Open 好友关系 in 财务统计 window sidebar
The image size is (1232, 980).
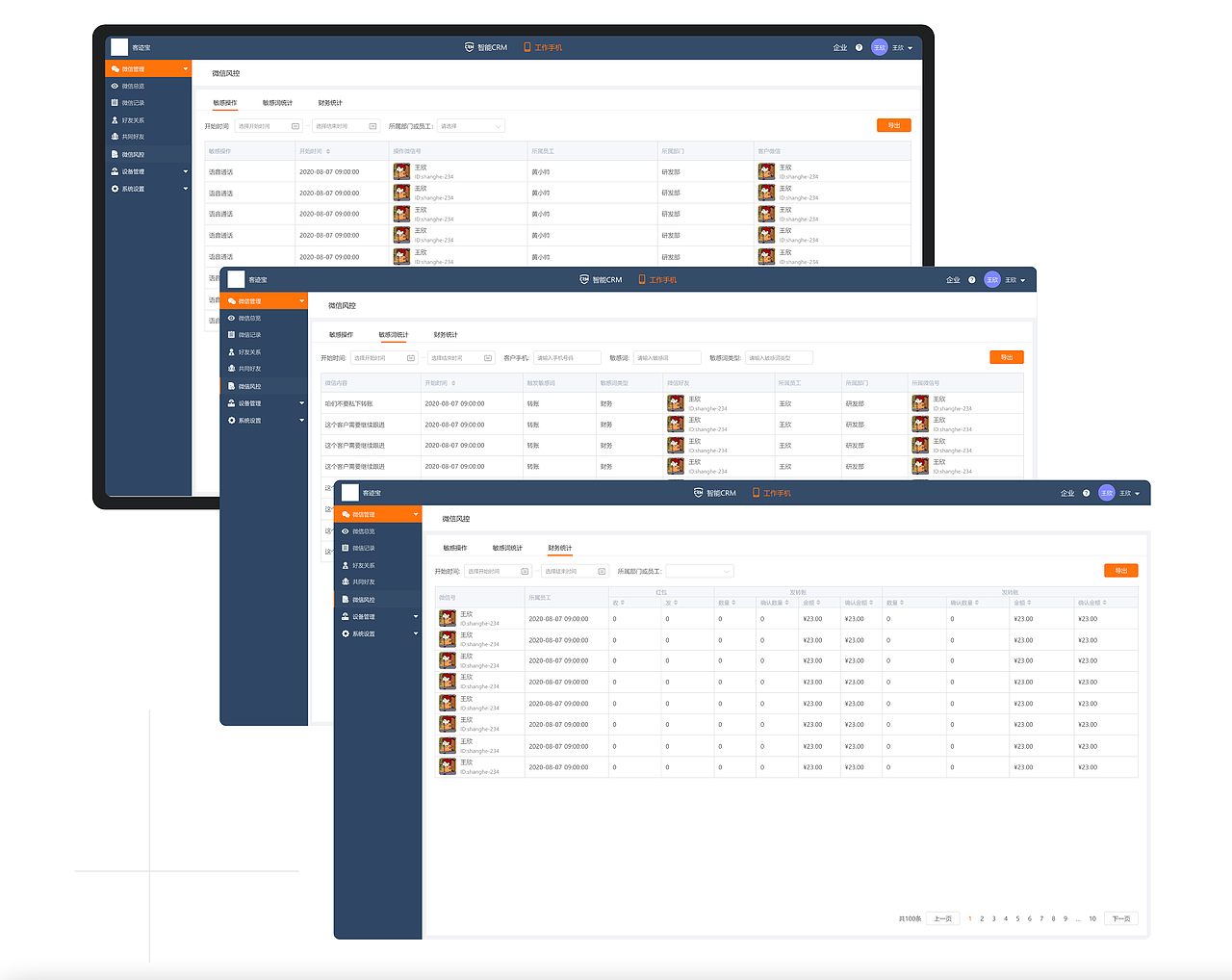click(363, 566)
